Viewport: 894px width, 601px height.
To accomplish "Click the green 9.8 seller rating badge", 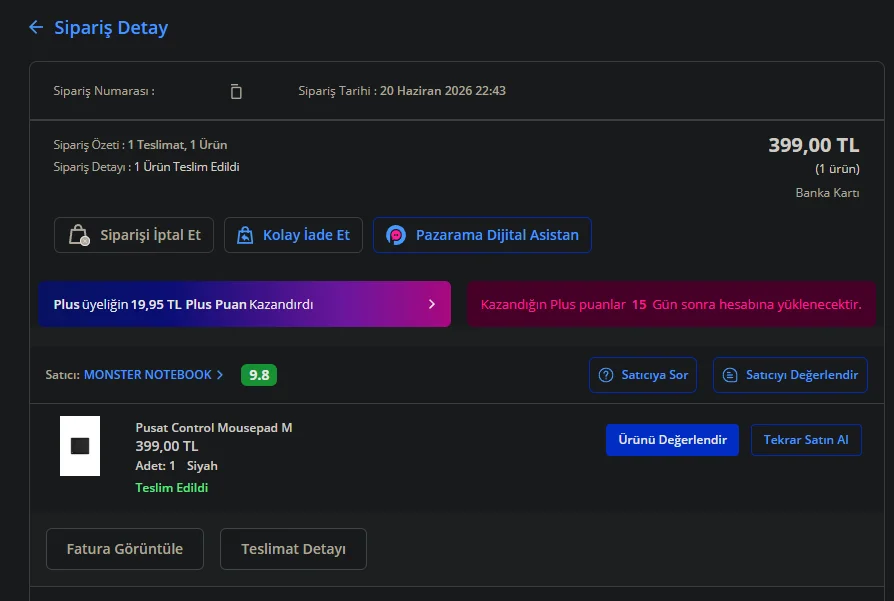I will point(259,375).
